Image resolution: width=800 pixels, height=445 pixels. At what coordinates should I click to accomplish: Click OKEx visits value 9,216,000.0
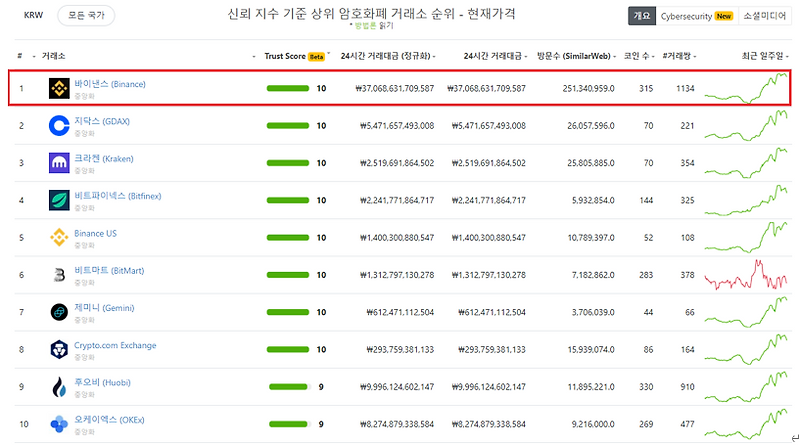[593, 424]
